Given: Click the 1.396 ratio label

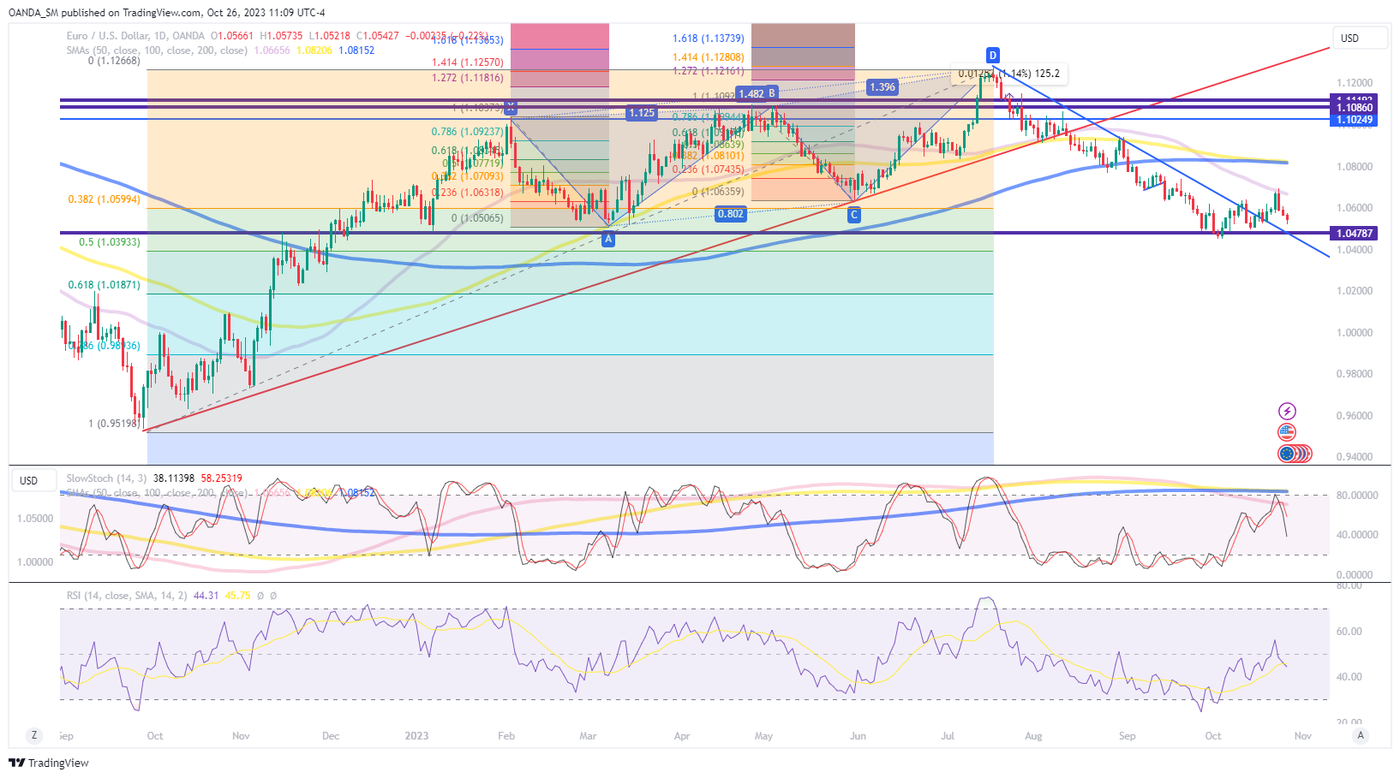Looking at the screenshot, I should coord(882,87).
